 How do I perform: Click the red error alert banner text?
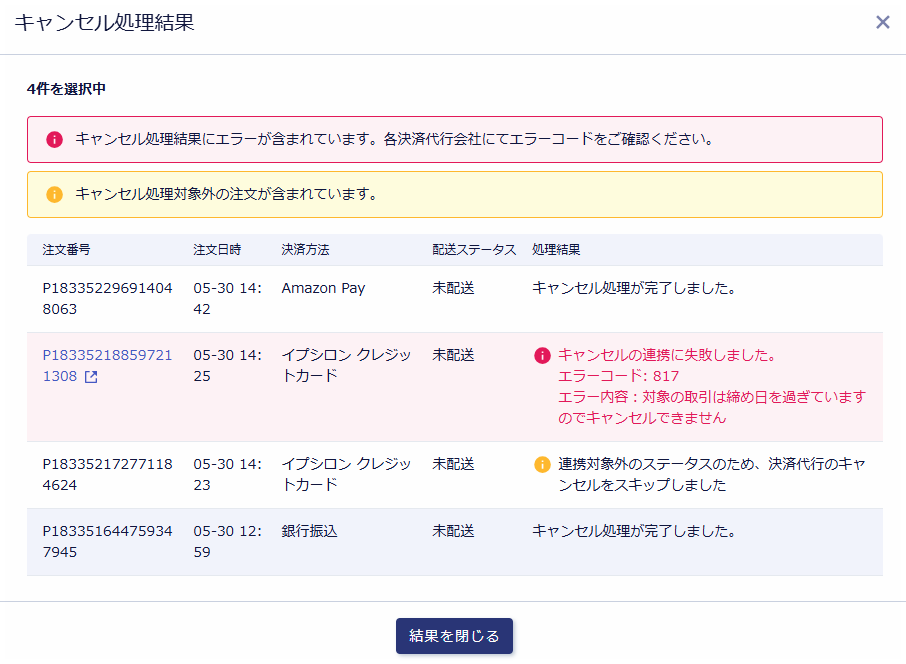394,139
